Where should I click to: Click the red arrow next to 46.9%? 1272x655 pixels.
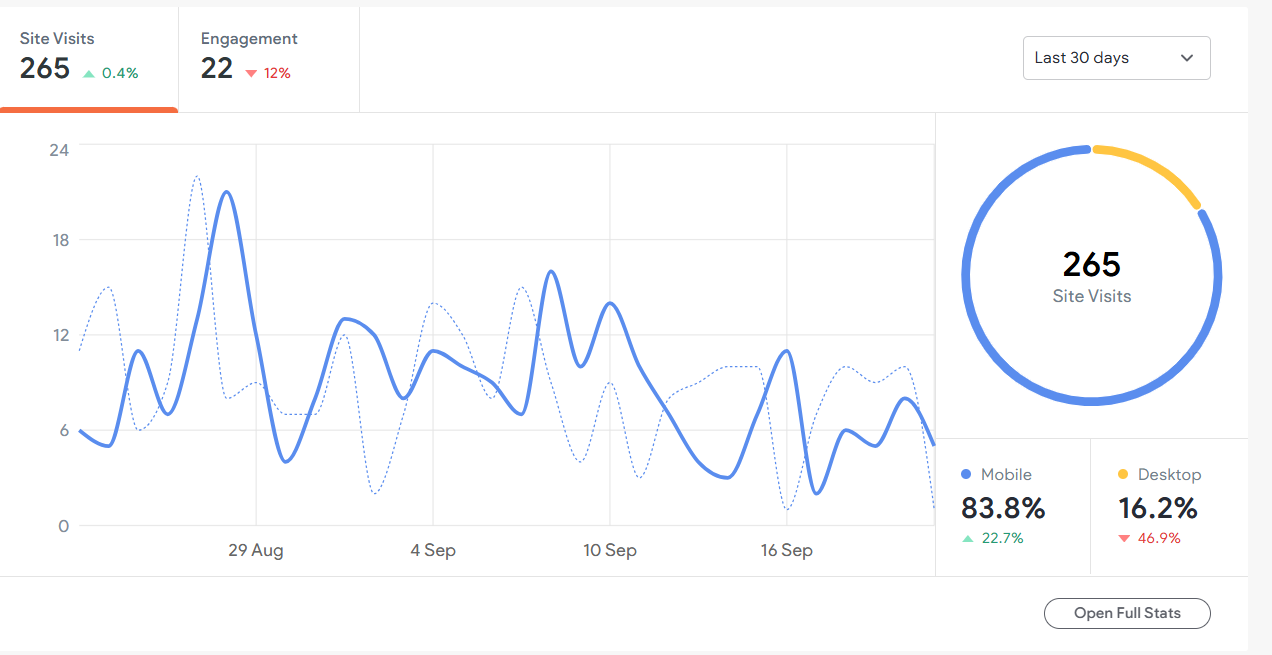[x=1124, y=539]
